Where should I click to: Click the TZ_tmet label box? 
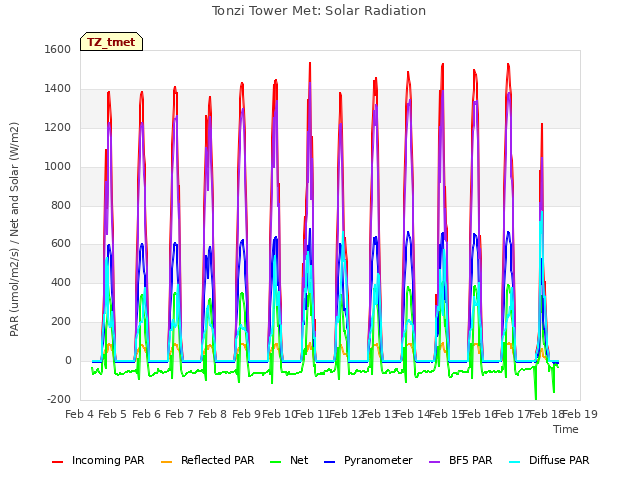[111, 42]
